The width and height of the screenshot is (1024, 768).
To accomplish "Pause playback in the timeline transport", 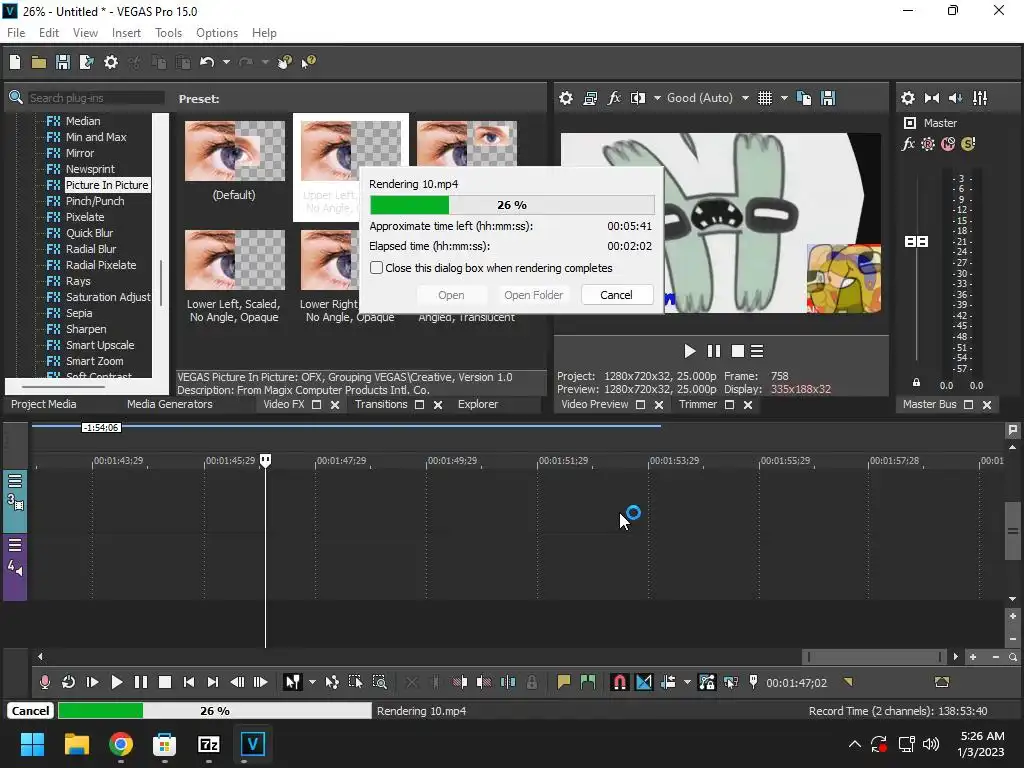I will point(140,682).
